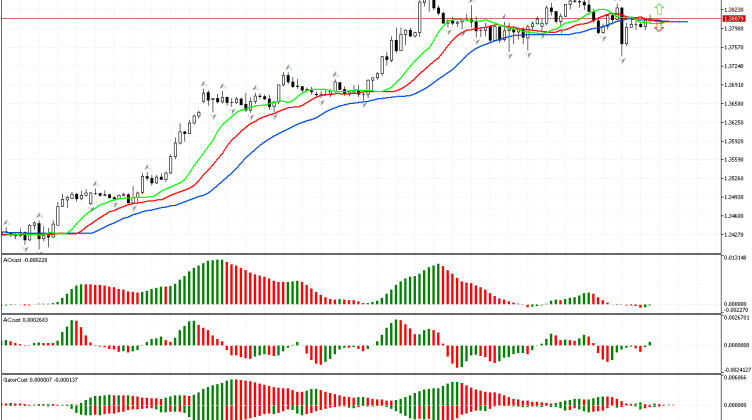Click the red down arrow signal
Image resolution: width=752 pixels, height=420 pixels.
(658, 29)
